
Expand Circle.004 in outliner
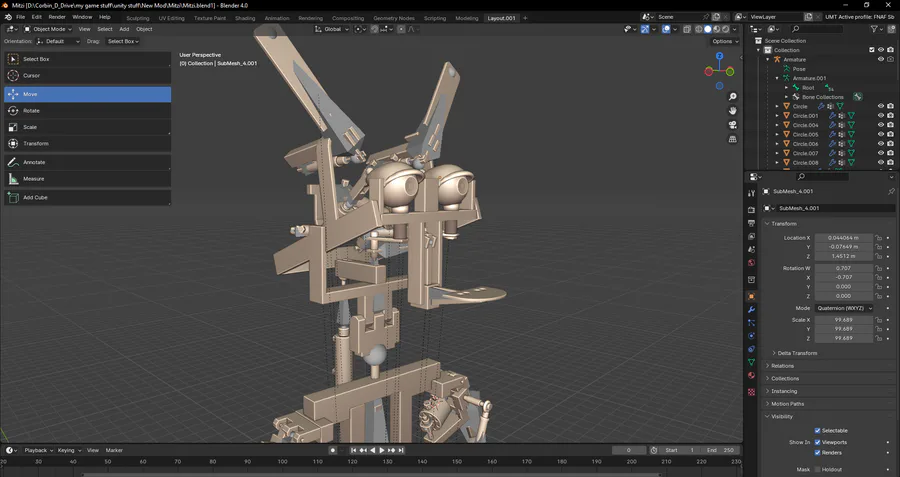point(778,125)
